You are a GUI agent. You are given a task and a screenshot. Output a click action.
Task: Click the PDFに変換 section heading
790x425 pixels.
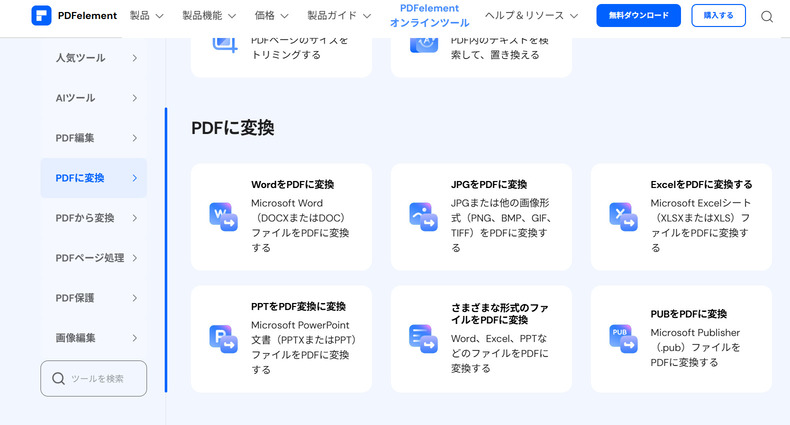[x=232, y=128]
